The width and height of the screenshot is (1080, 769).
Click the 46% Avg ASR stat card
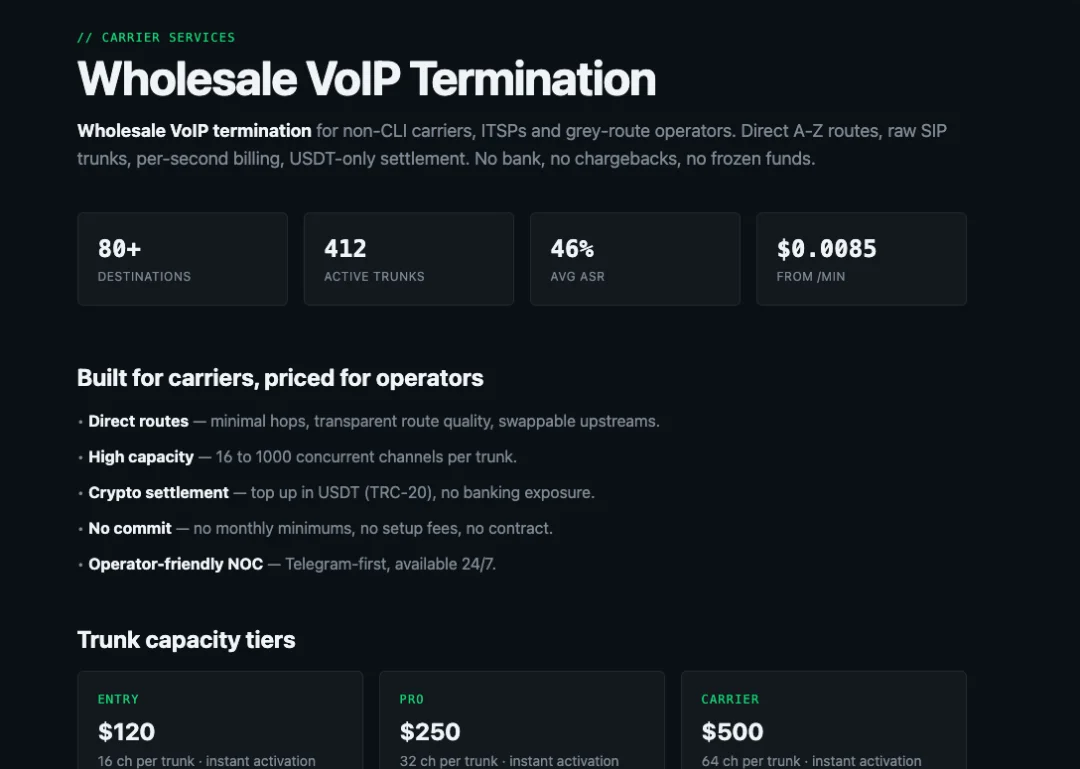(635, 258)
